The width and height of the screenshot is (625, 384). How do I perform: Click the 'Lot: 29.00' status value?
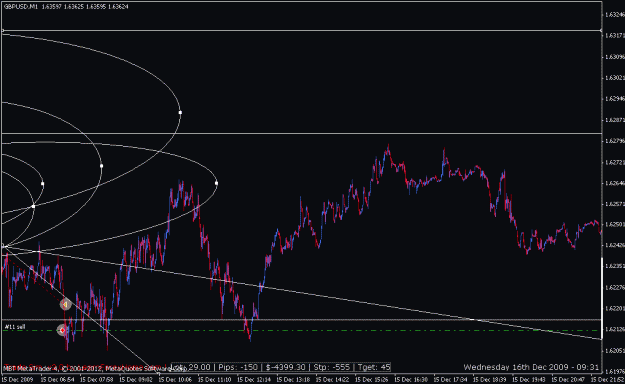(x=191, y=367)
